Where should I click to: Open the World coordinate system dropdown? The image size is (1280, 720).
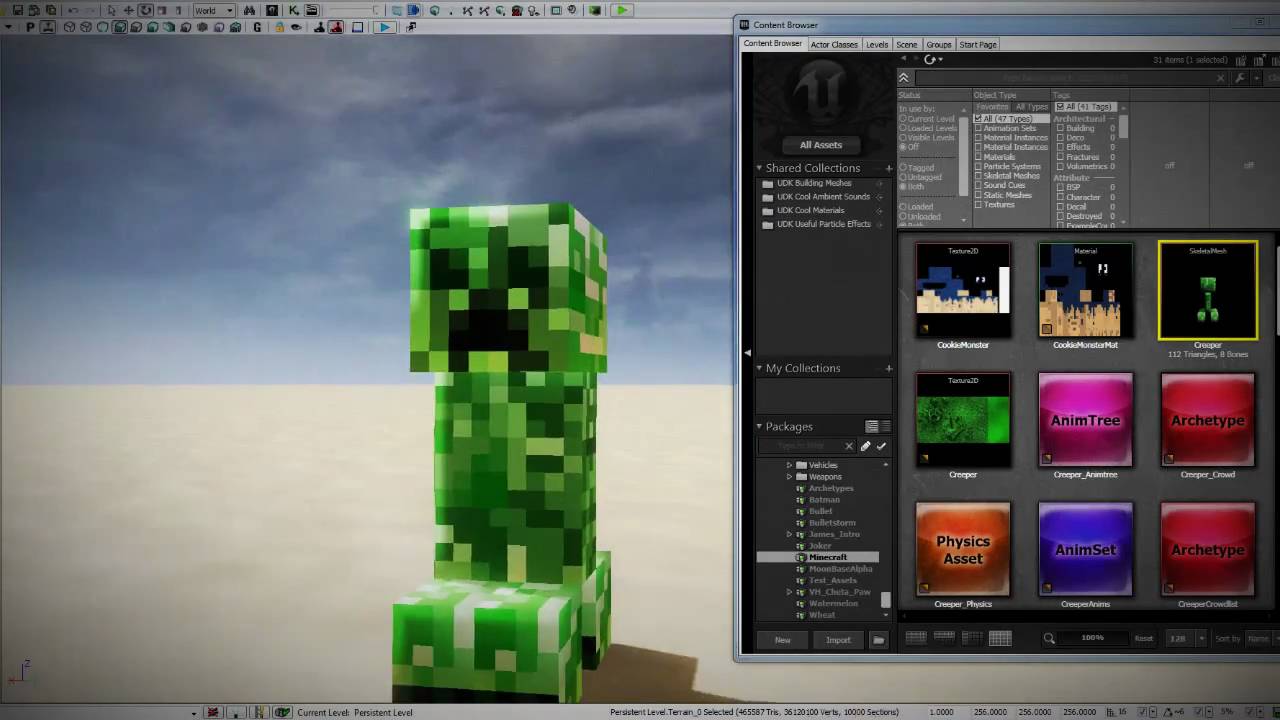(x=214, y=10)
